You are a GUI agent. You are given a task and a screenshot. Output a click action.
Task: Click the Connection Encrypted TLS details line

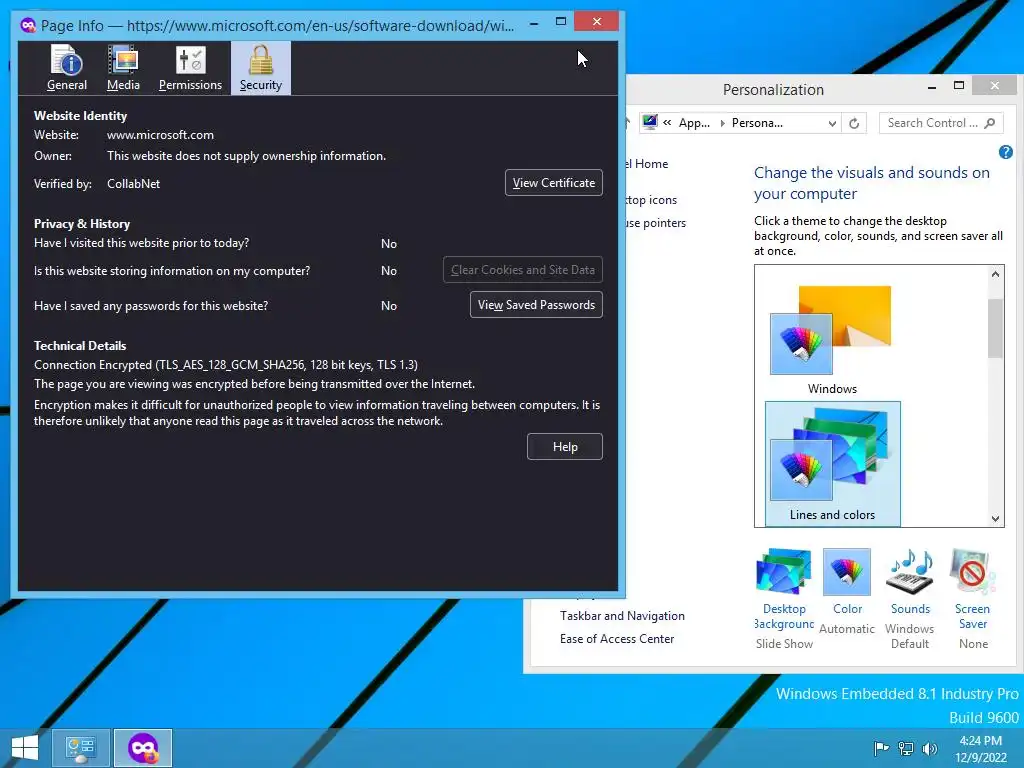point(225,365)
